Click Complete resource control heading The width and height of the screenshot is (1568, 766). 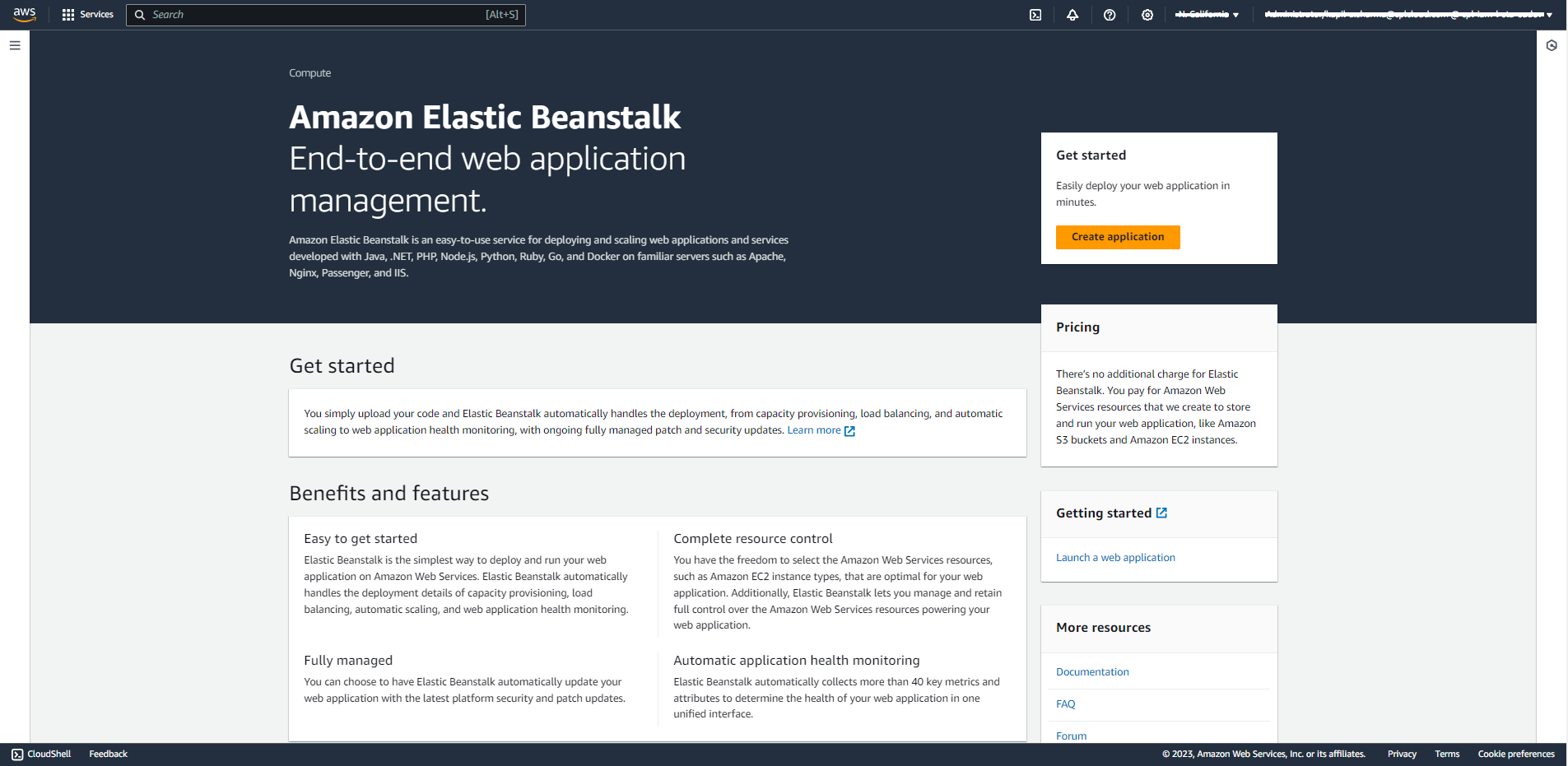753,539
